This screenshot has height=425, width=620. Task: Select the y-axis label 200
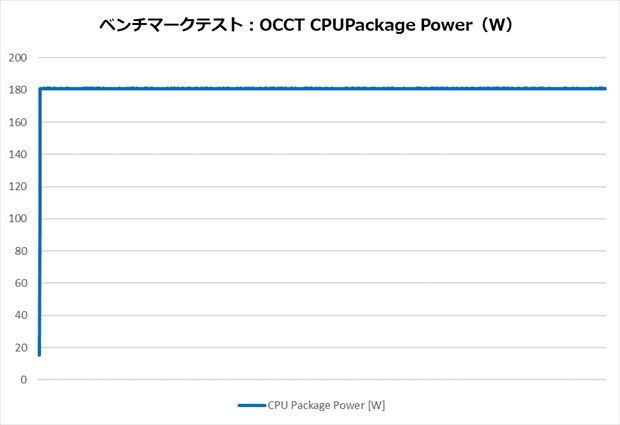18,58
